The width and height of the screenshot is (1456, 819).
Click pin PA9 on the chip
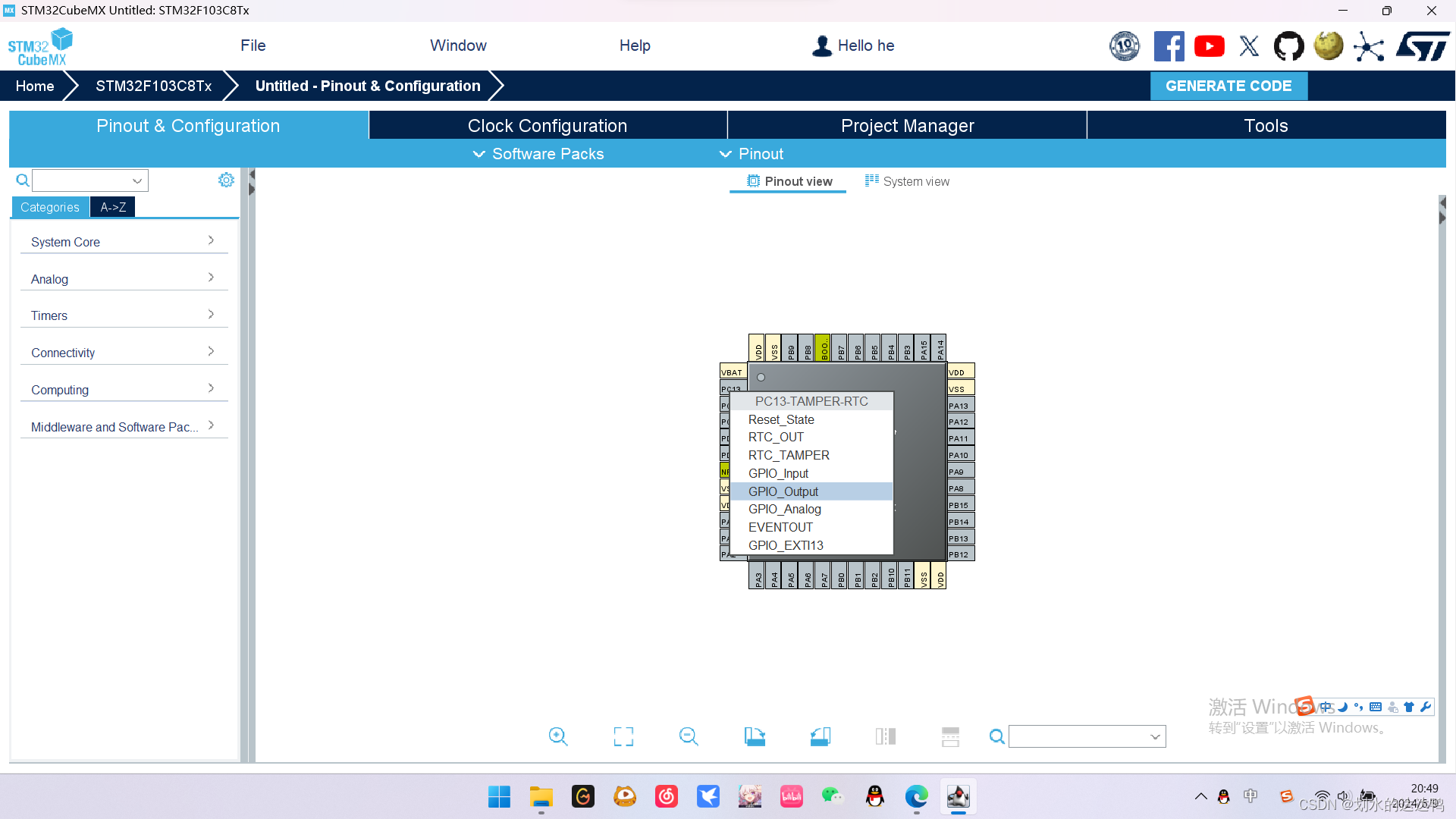point(961,472)
